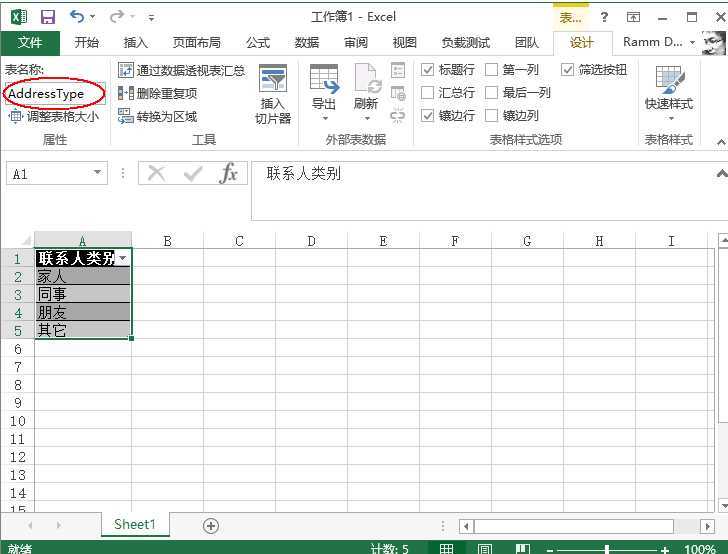Click the fx Insert Function icon
728x554 pixels.
(228, 173)
